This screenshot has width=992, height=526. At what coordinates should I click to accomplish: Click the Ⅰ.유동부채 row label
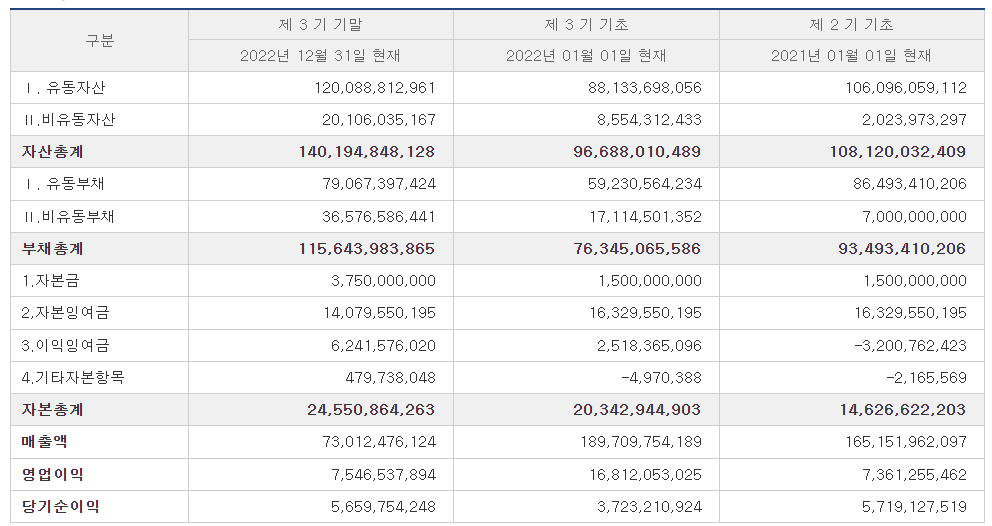tap(64, 184)
